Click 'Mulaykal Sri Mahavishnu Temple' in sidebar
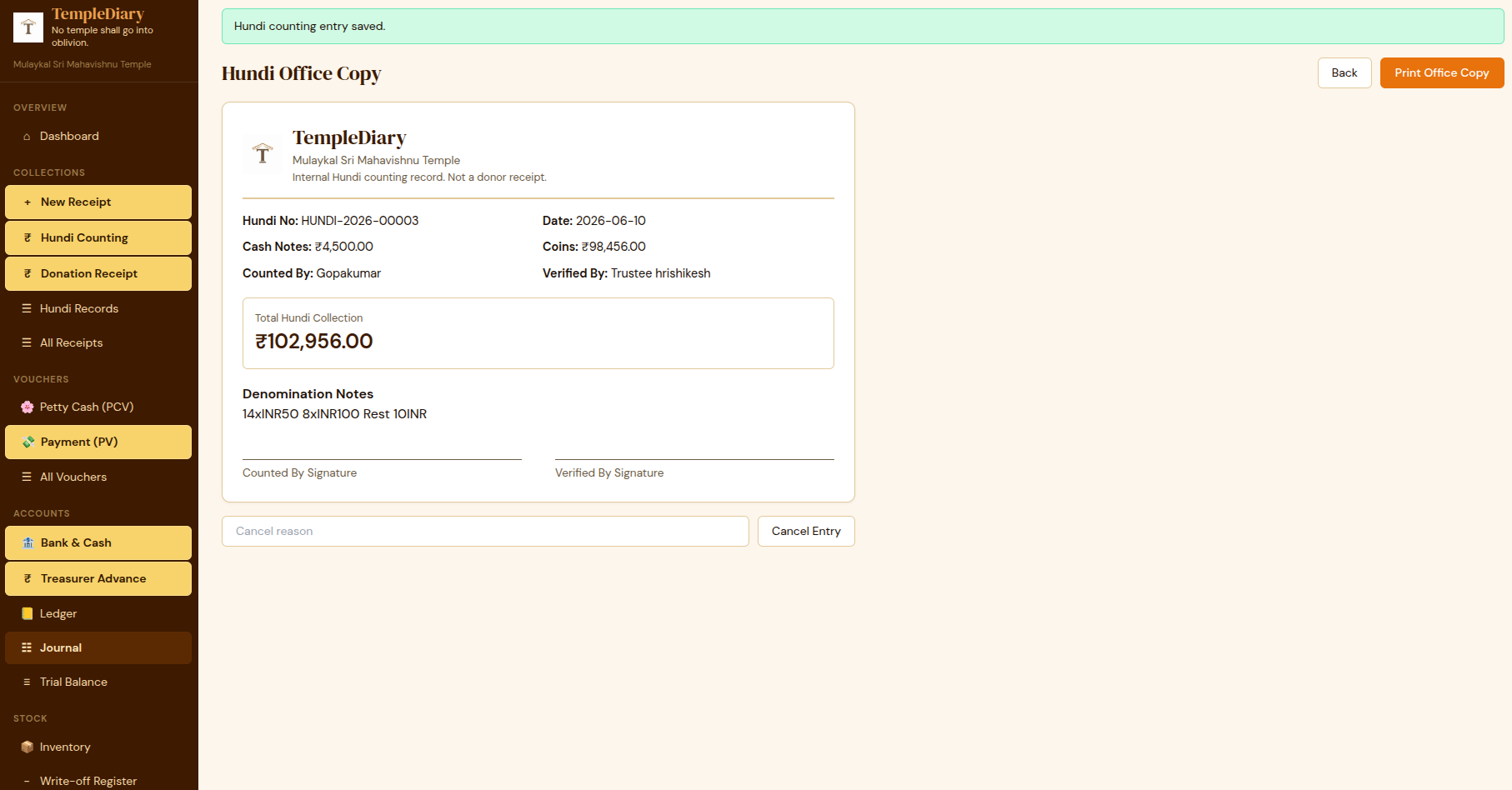1512x790 pixels. click(x=83, y=64)
